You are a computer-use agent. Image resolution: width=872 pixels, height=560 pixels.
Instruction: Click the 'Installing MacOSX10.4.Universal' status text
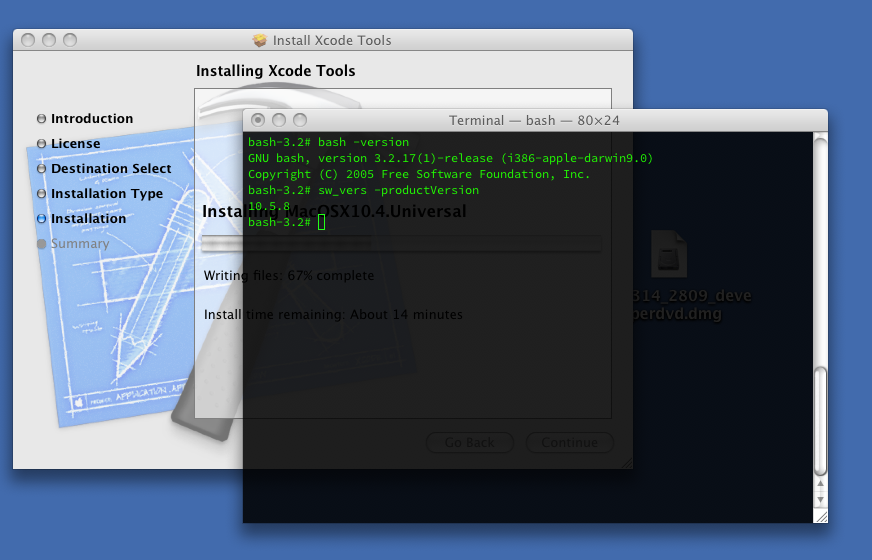click(x=334, y=211)
